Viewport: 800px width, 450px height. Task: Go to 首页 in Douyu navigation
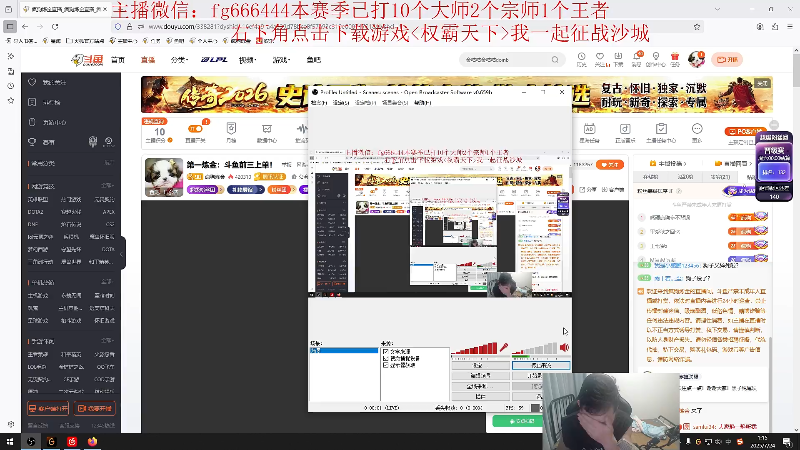[118, 60]
